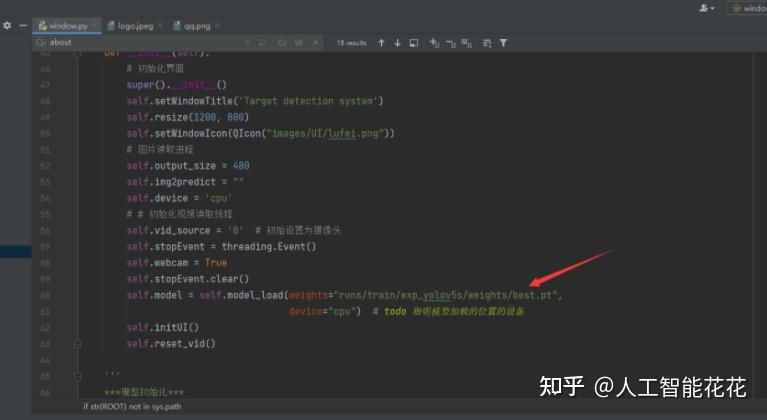
Task: Toggle fold marker beside reset_vid line
Action: click(77, 344)
